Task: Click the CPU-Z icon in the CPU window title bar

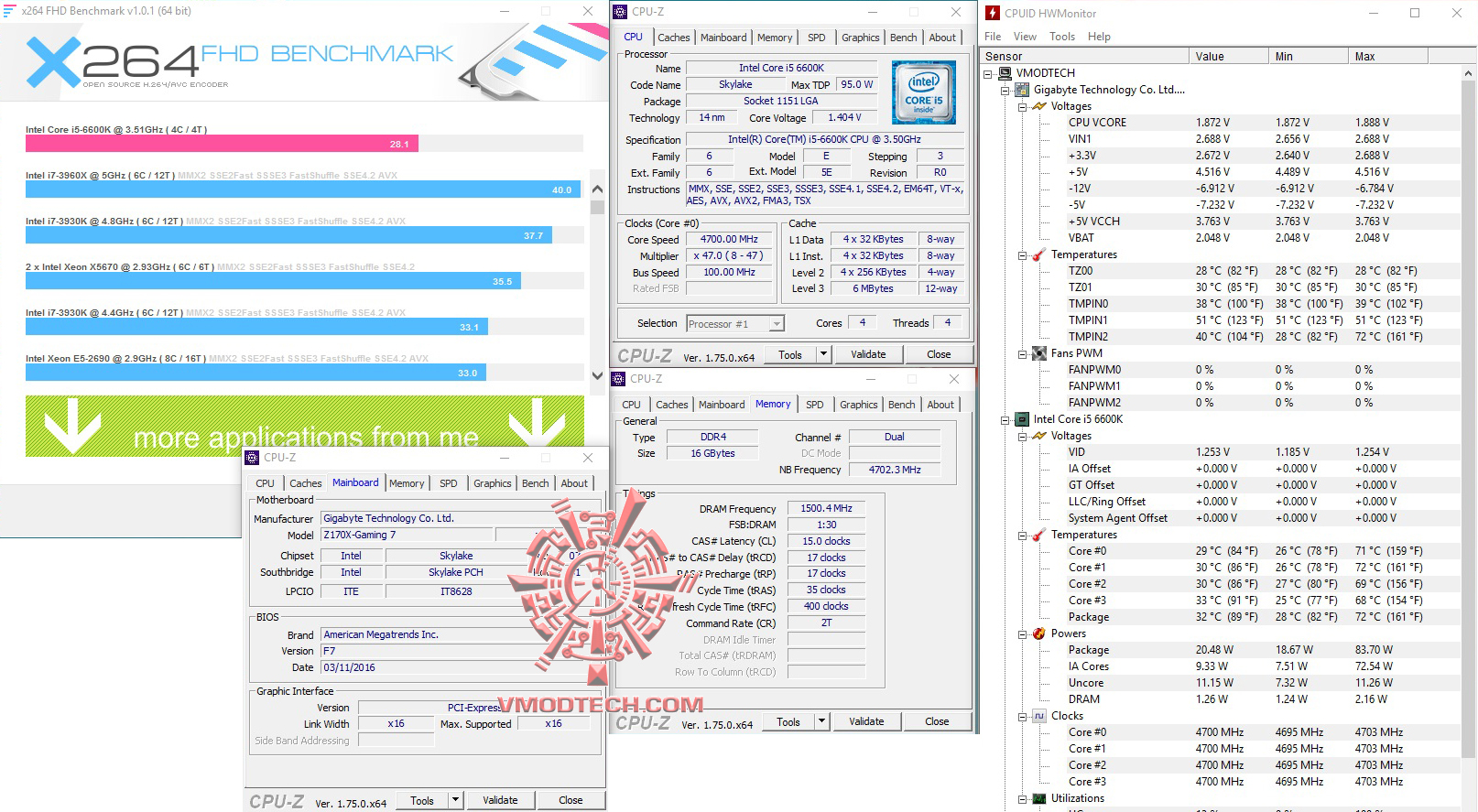Action: (620, 12)
